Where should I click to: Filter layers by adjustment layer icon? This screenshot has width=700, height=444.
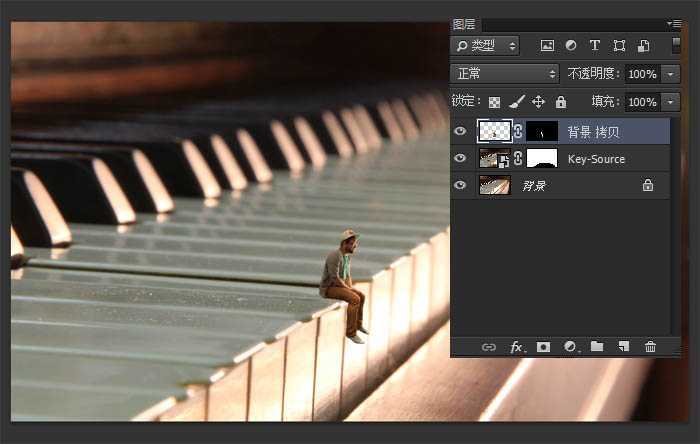coord(571,46)
